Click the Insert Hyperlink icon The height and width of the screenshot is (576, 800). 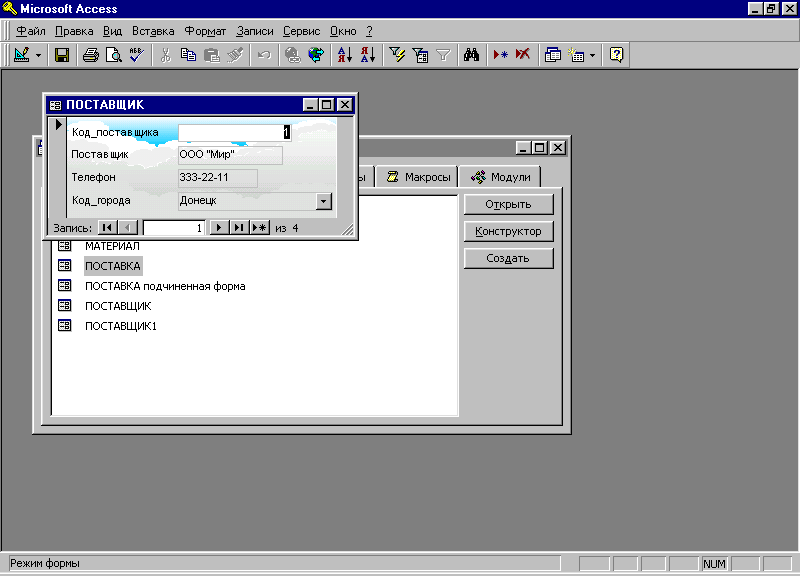tap(292, 55)
